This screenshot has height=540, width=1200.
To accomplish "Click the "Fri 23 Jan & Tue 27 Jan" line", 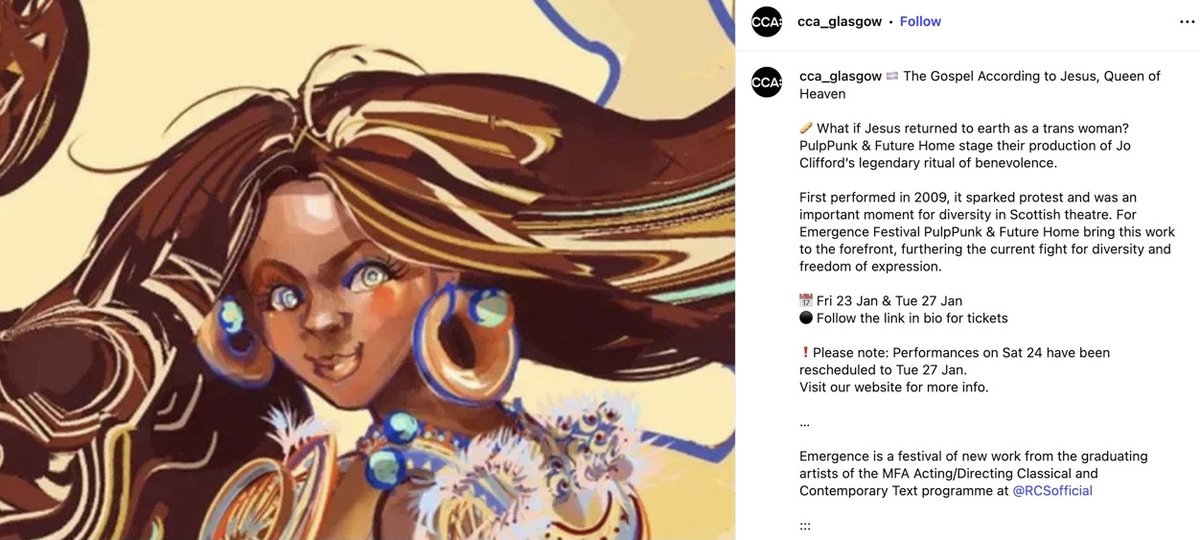I will point(890,301).
